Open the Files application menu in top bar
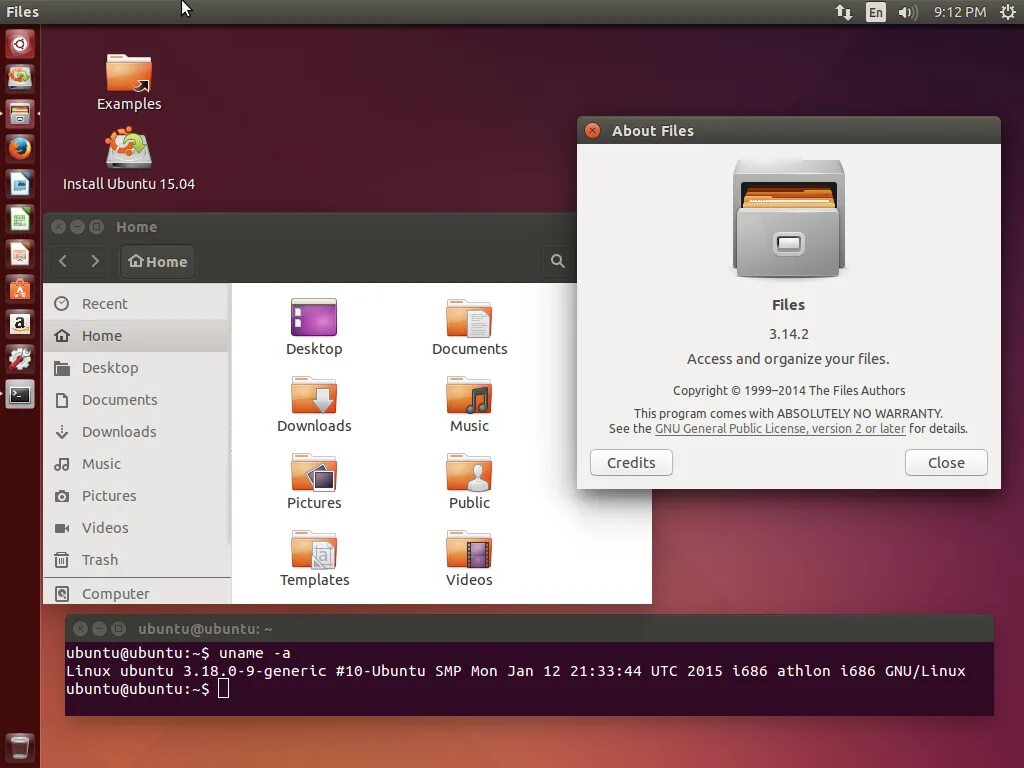The image size is (1024, 768). pyautogui.click(x=22, y=12)
